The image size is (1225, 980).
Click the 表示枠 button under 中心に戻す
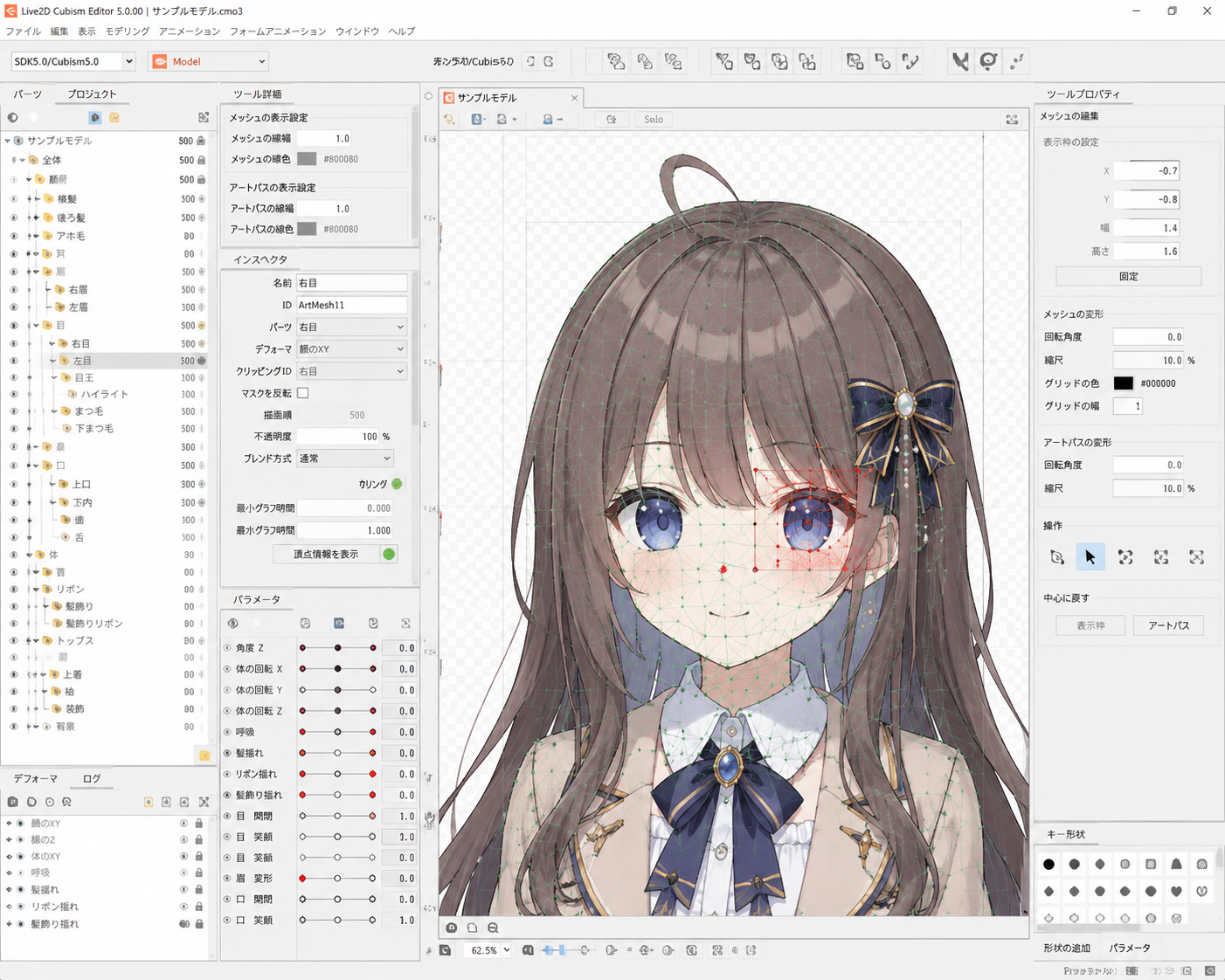[1090, 625]
